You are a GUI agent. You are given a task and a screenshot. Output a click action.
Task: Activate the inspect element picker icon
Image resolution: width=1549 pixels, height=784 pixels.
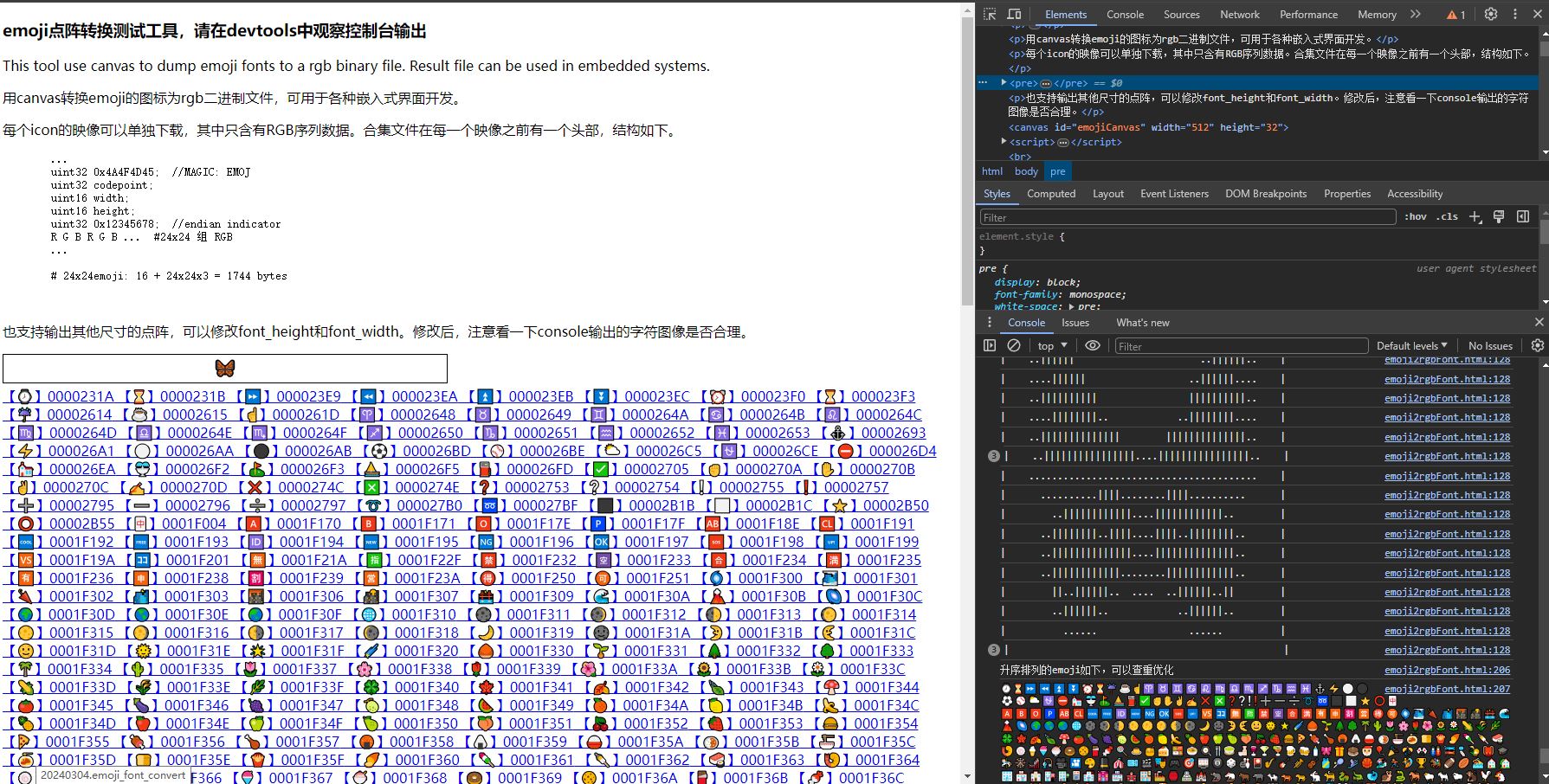point(990,14)
